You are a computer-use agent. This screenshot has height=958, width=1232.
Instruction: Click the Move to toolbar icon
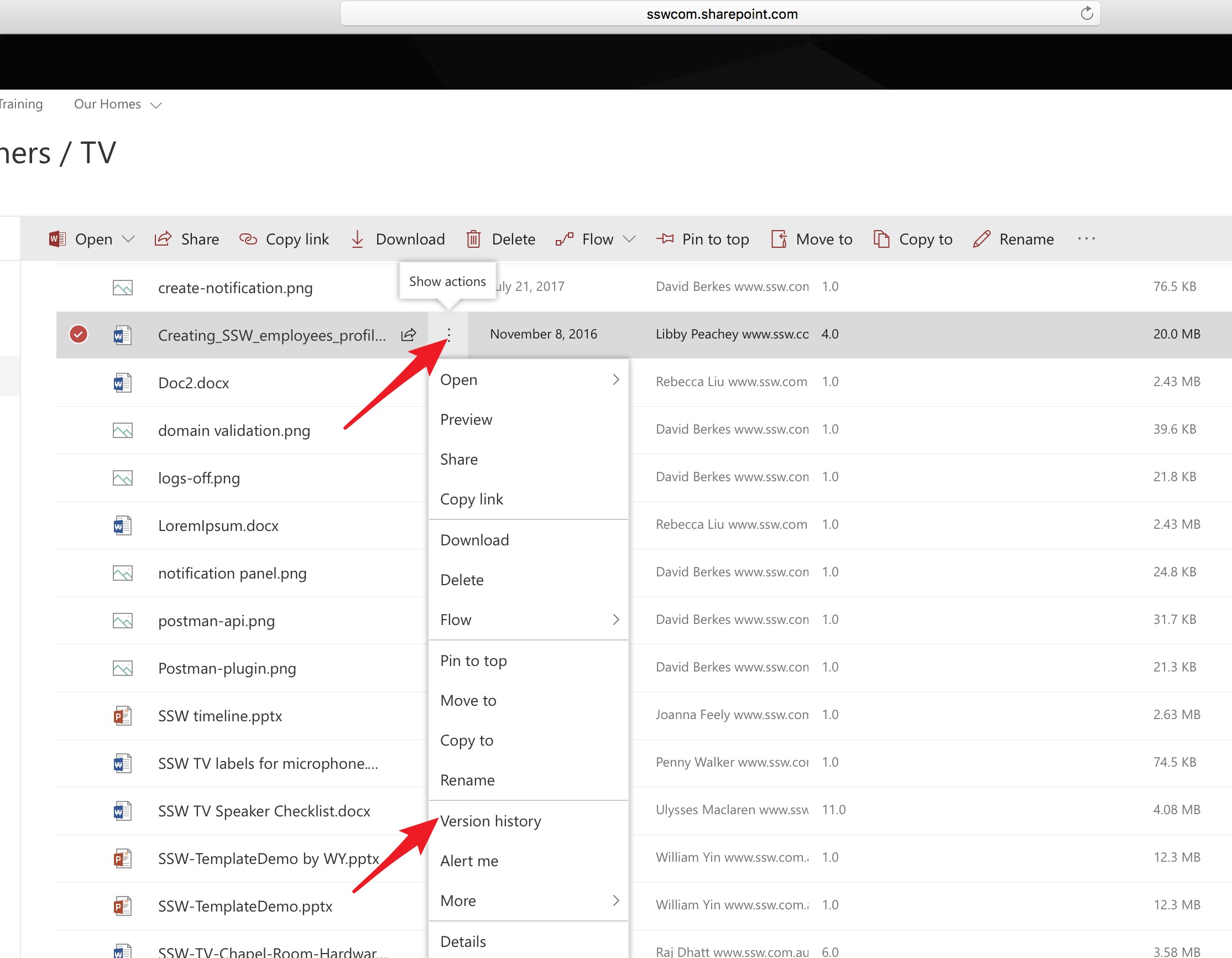(x=779, y=238)
